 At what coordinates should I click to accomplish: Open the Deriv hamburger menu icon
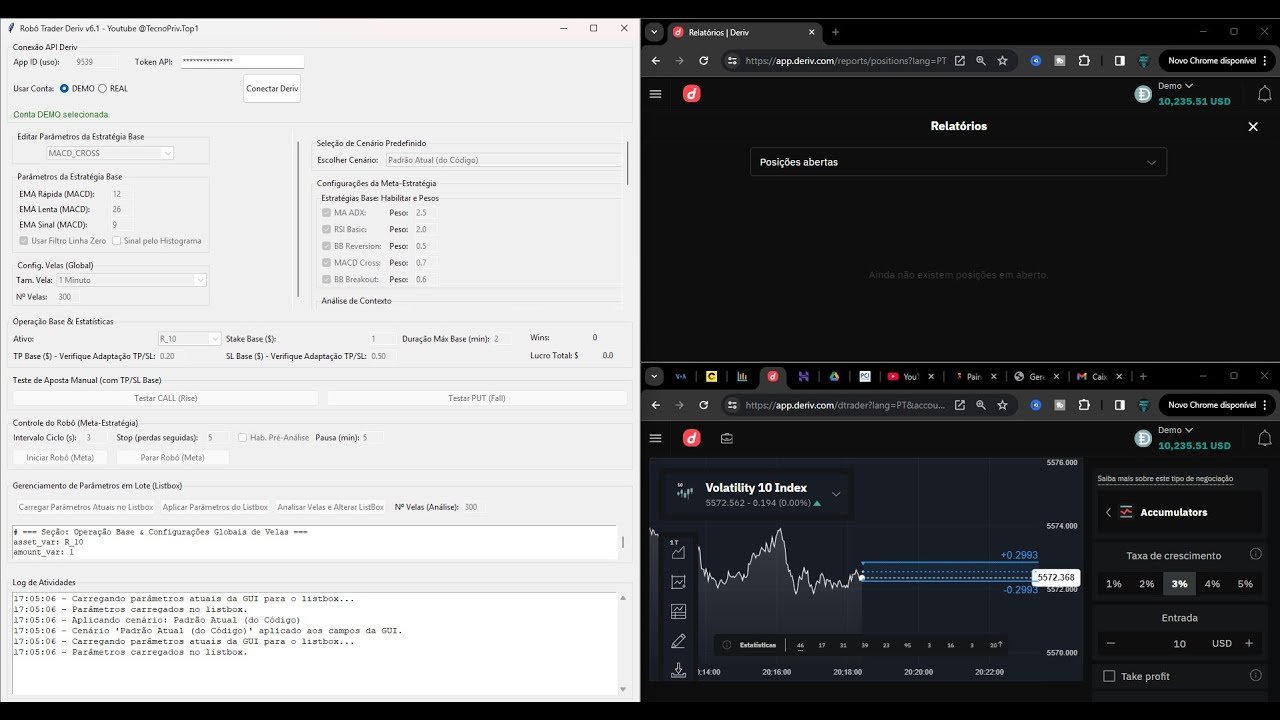(655, 437)
